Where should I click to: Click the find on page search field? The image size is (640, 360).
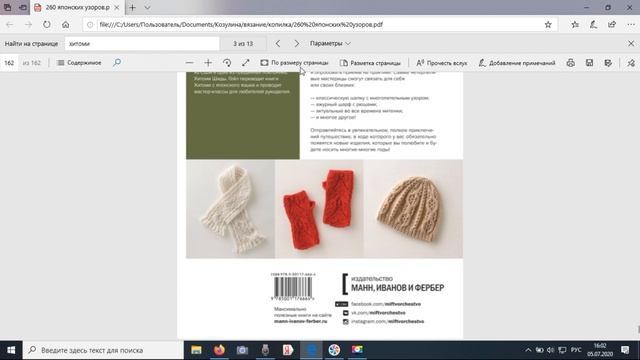coord(142,43)
